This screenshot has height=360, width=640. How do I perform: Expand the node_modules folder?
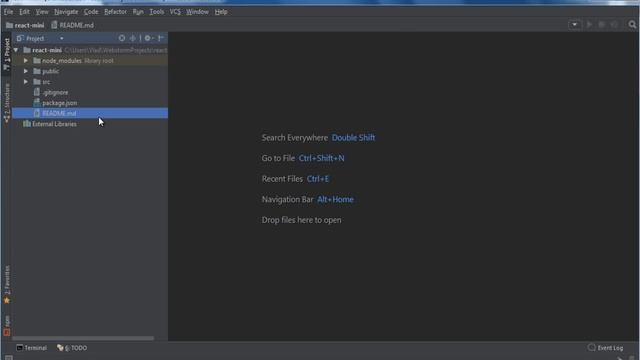26,61
